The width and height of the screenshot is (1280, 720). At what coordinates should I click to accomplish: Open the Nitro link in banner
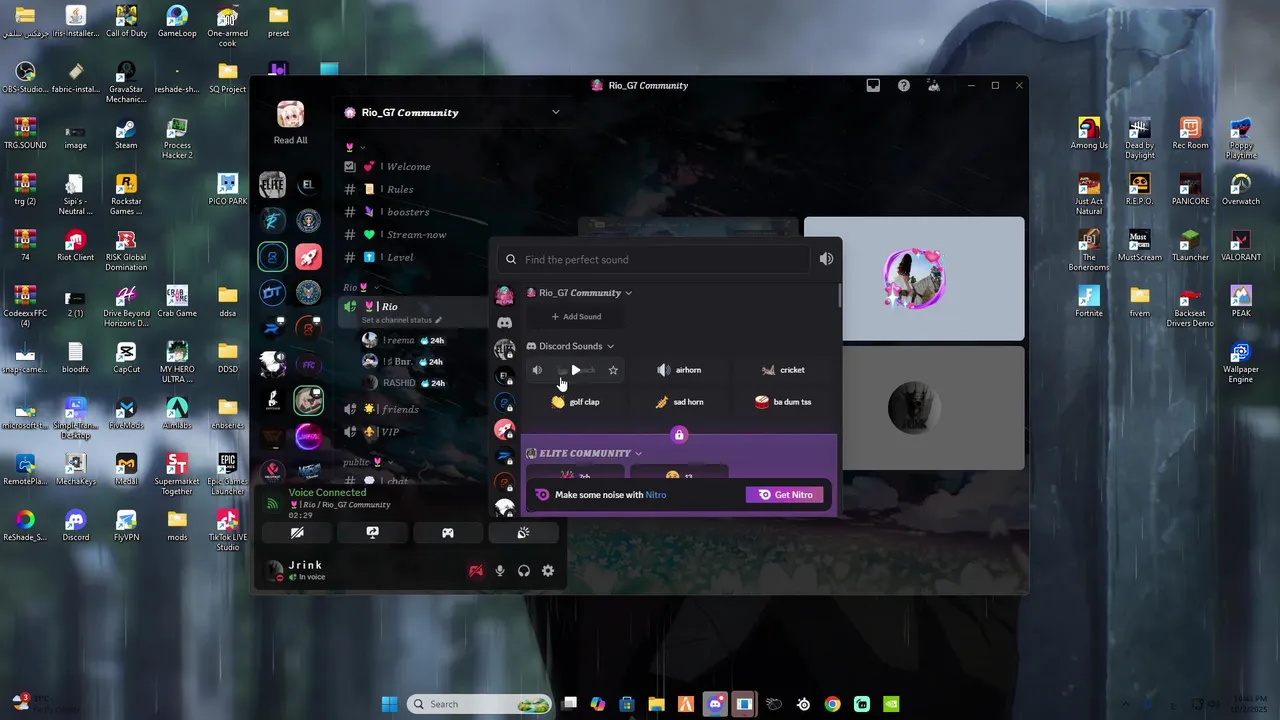click(656, 495)
